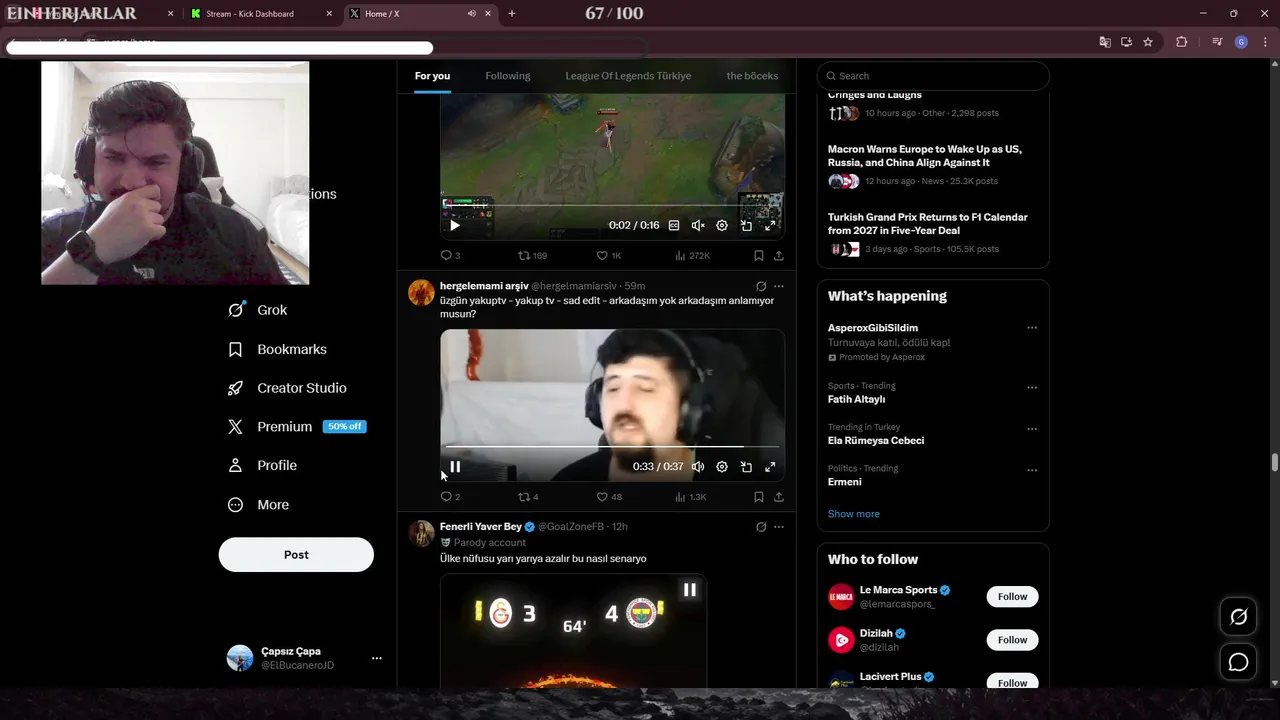Like the post with 48 likes
1280x720 pixels.
click(x=609, y=497)
